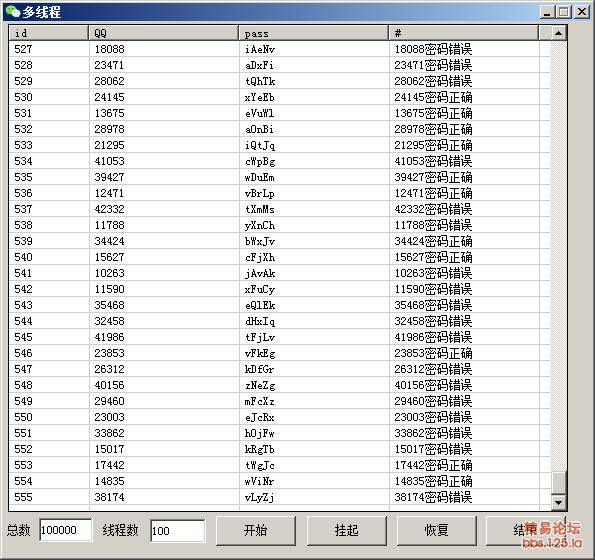Focus the 线程数 input field
Viewport: 595px width, 560px height.
[x=178, y=530]
